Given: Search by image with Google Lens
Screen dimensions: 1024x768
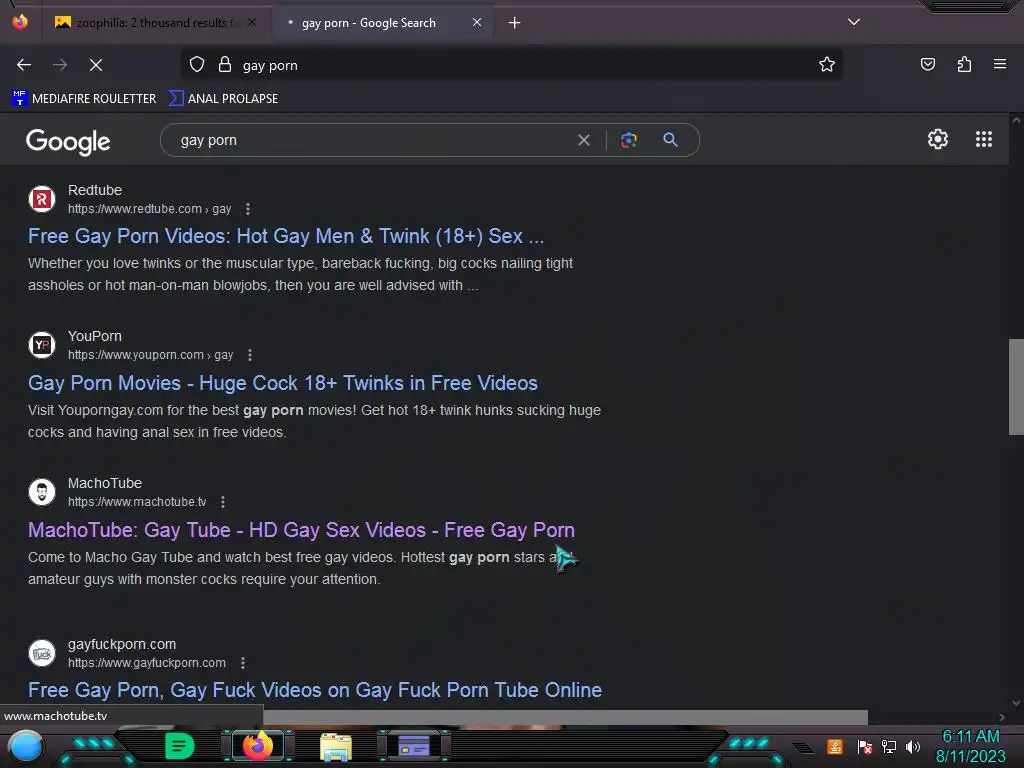Looking at the screenshot, I should (x=629, y=140).
